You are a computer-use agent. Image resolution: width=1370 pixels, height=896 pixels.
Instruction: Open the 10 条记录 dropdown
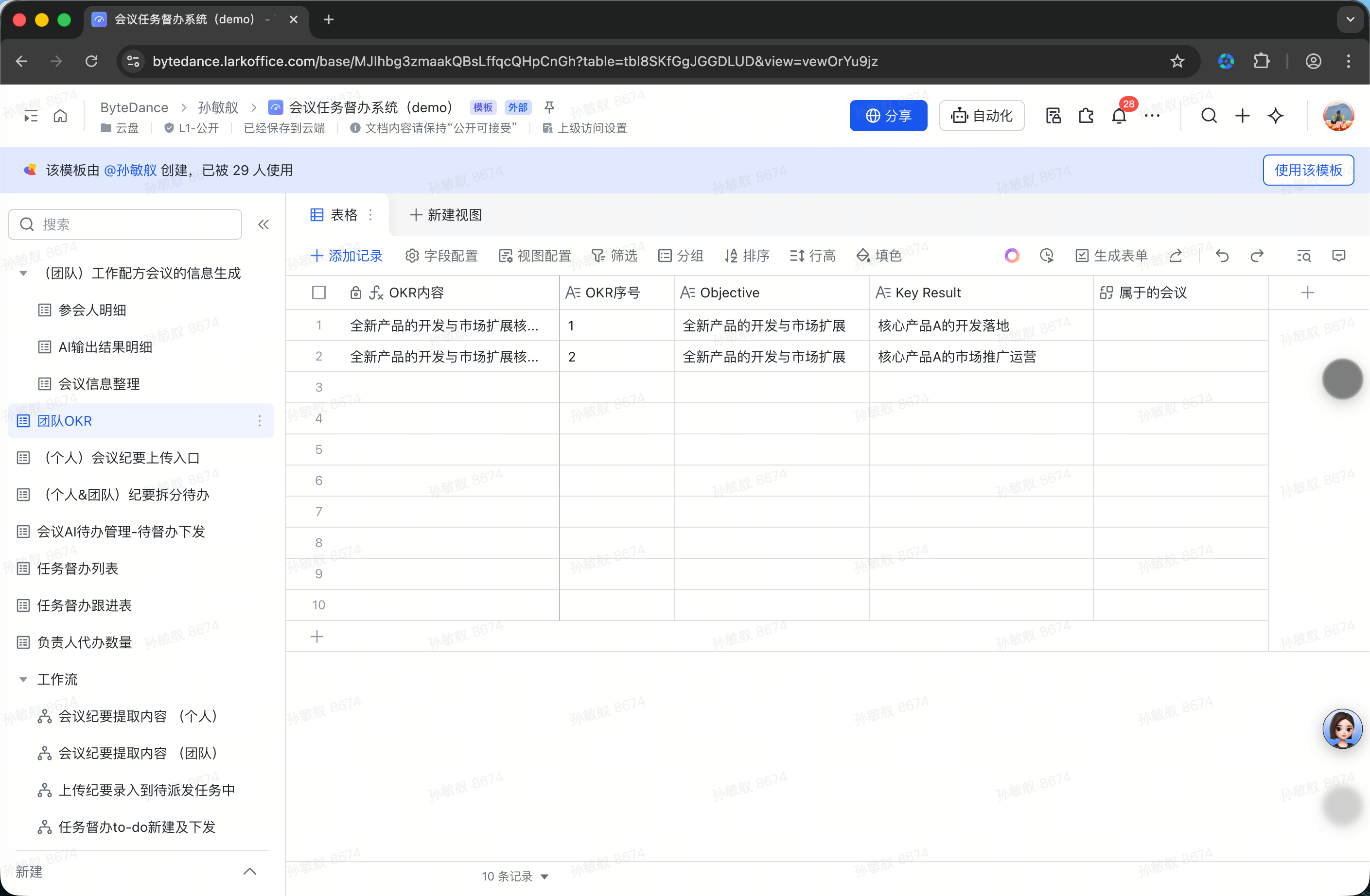pos(515,877)
